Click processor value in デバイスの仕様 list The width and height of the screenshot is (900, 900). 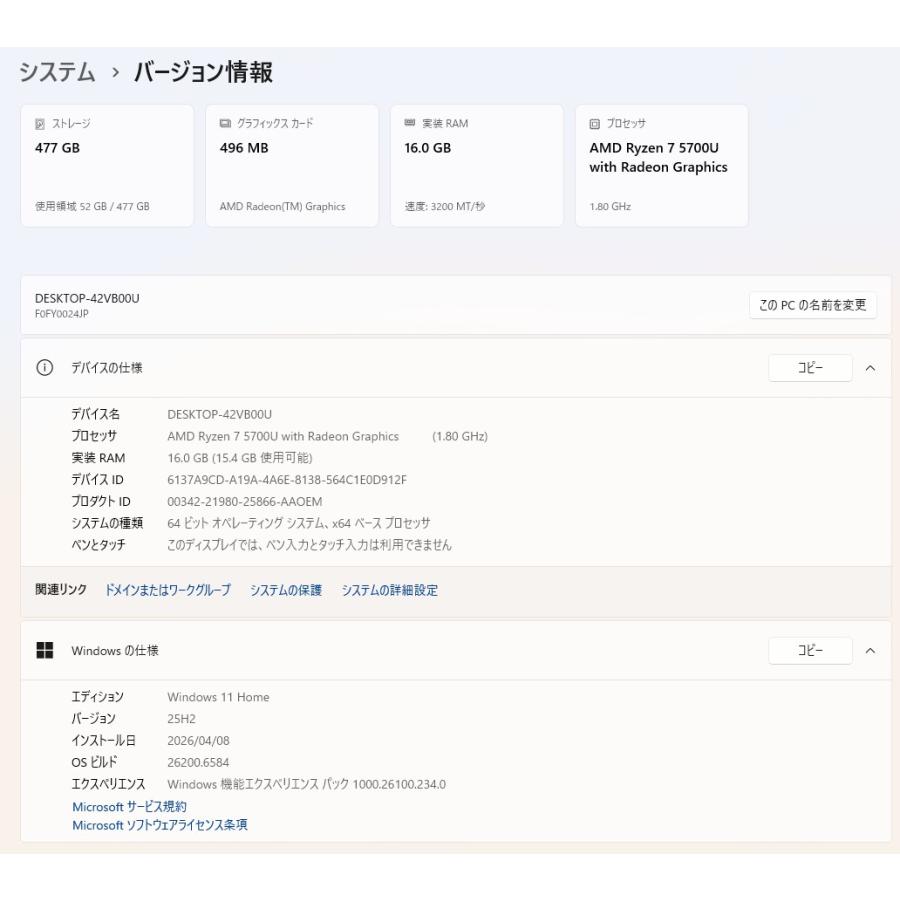pos(327,436)
